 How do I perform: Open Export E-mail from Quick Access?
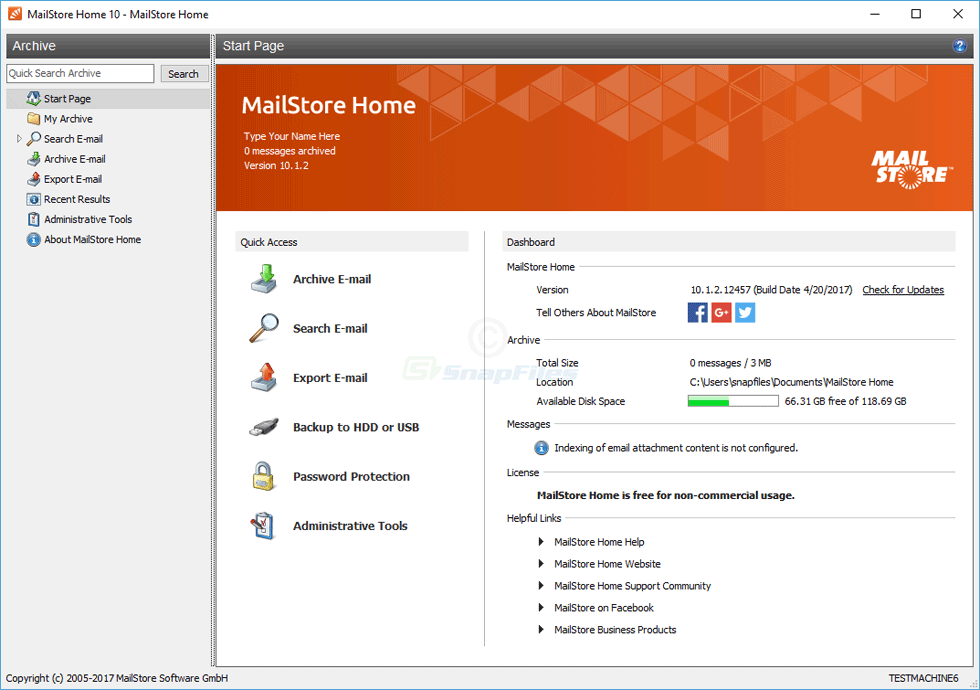(x=330, y=377)
